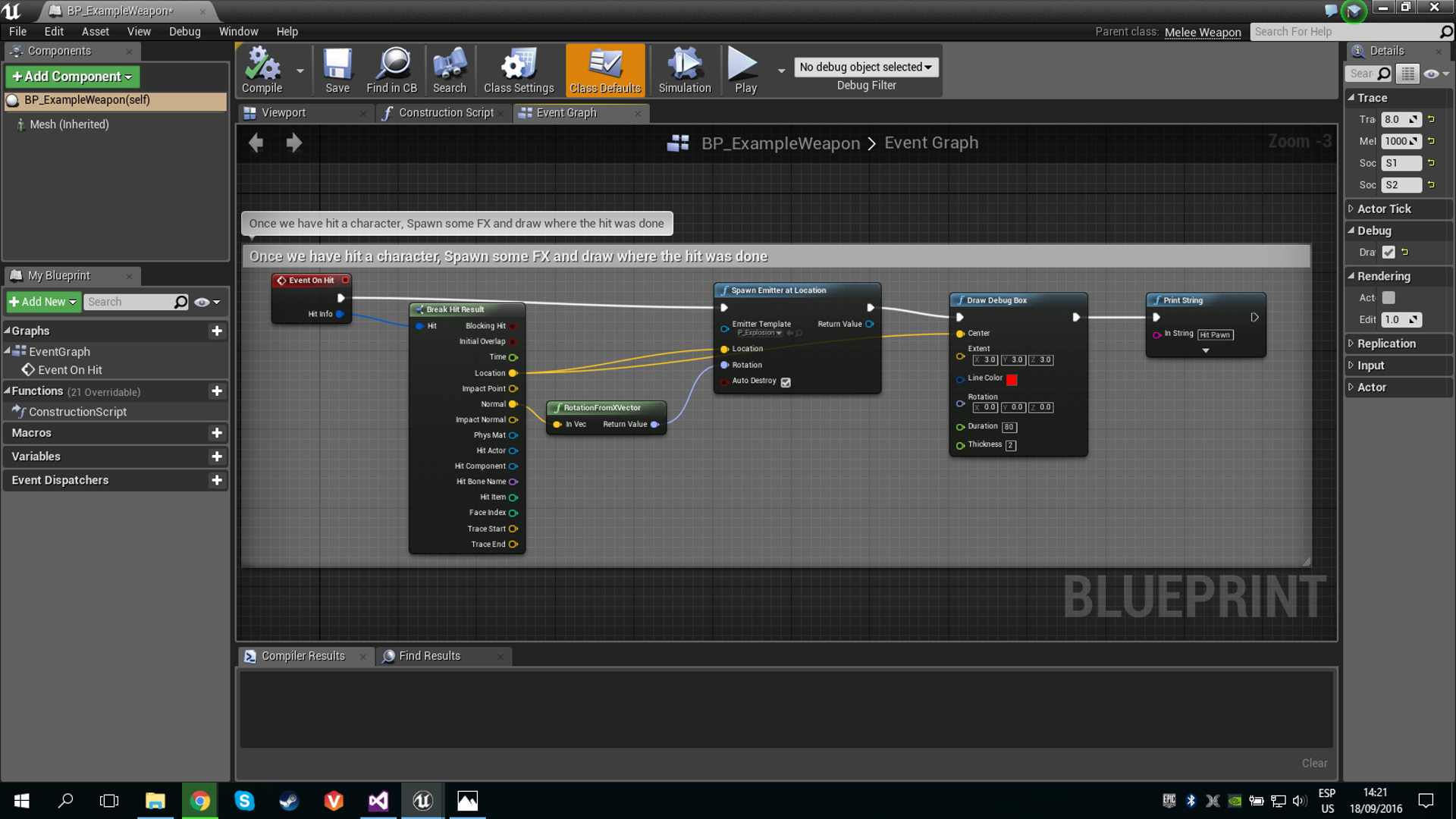Reset the Mel 1000 value to default
This screenshot has width=1456, height=819.
tap(1432, 141)
